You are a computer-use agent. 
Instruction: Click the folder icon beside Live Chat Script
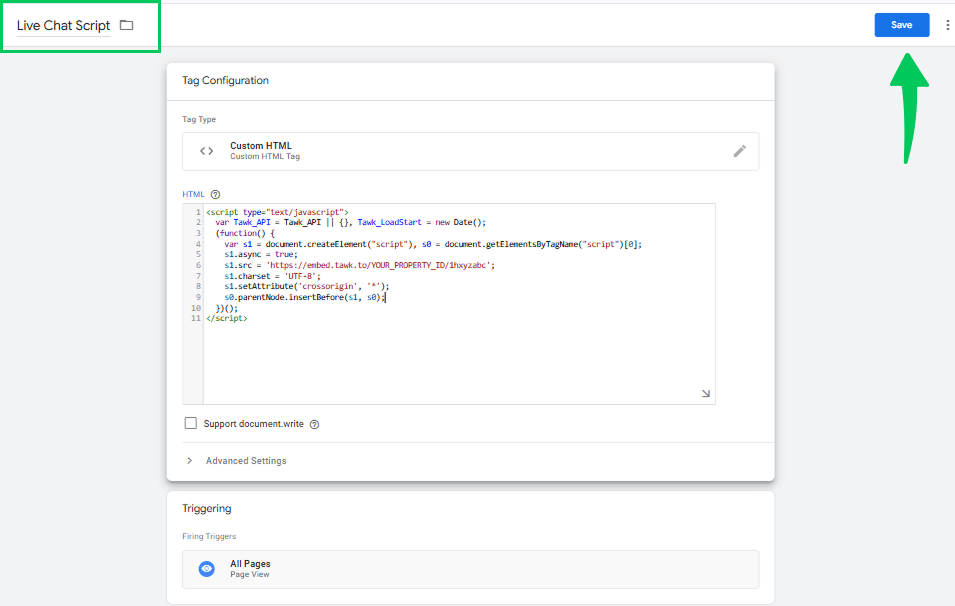pos(126,25)
